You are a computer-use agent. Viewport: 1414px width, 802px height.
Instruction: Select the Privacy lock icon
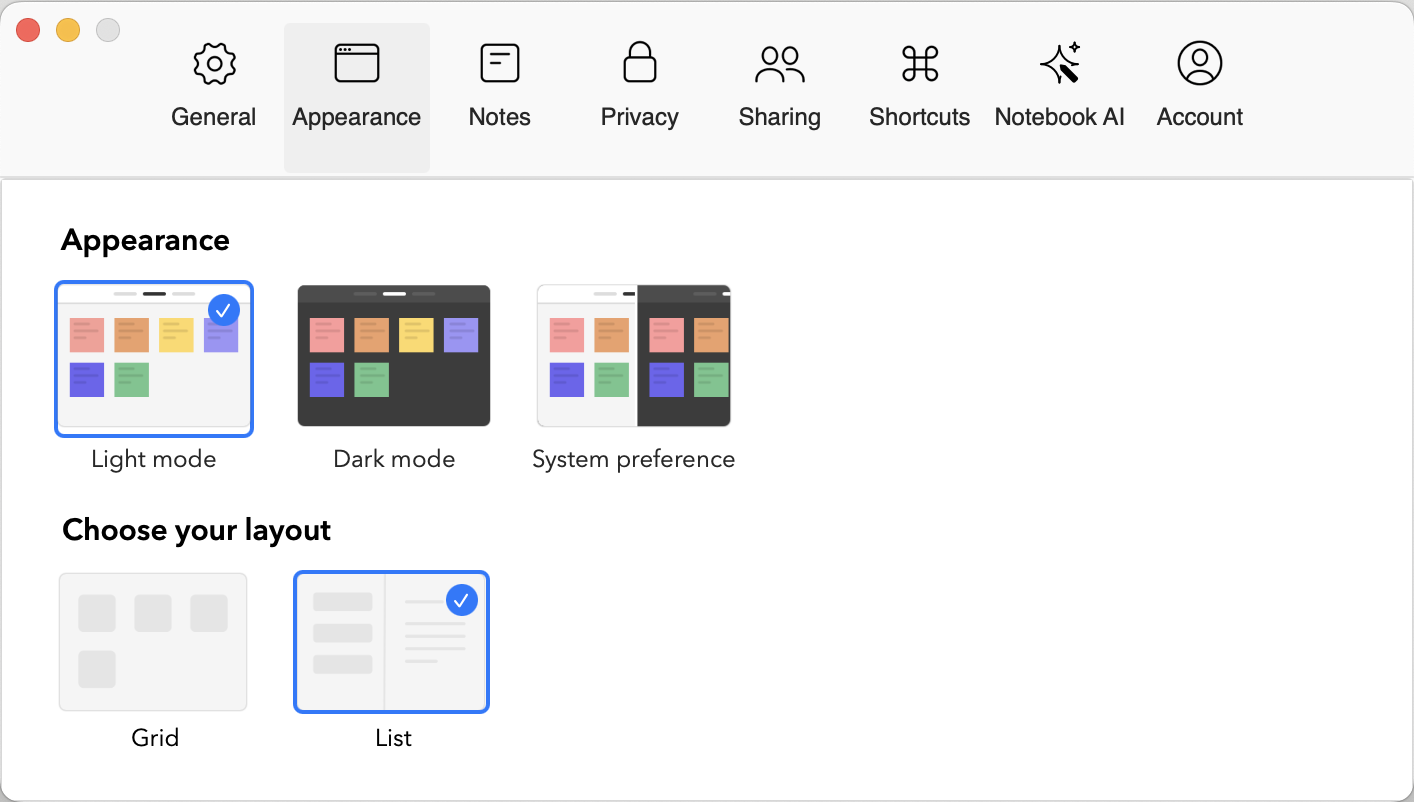[x=640, y=63]
